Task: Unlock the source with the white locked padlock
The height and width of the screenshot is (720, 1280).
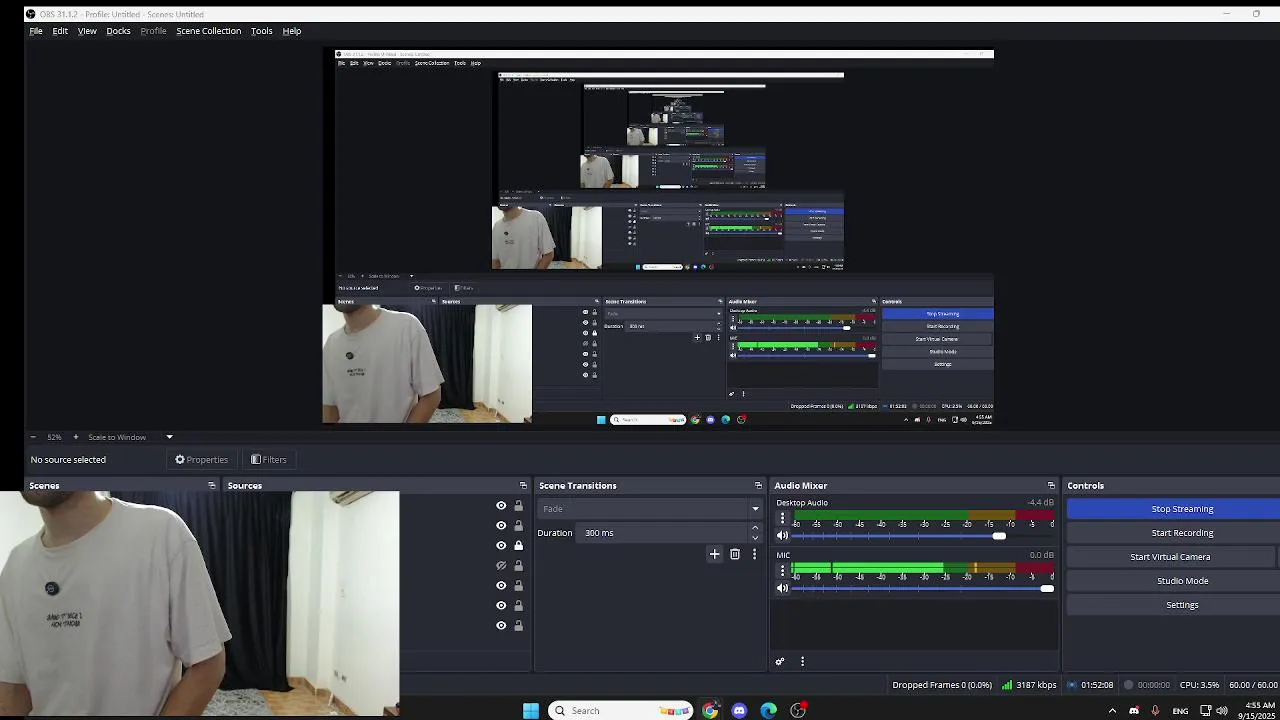Action: (x=518, y=545)
